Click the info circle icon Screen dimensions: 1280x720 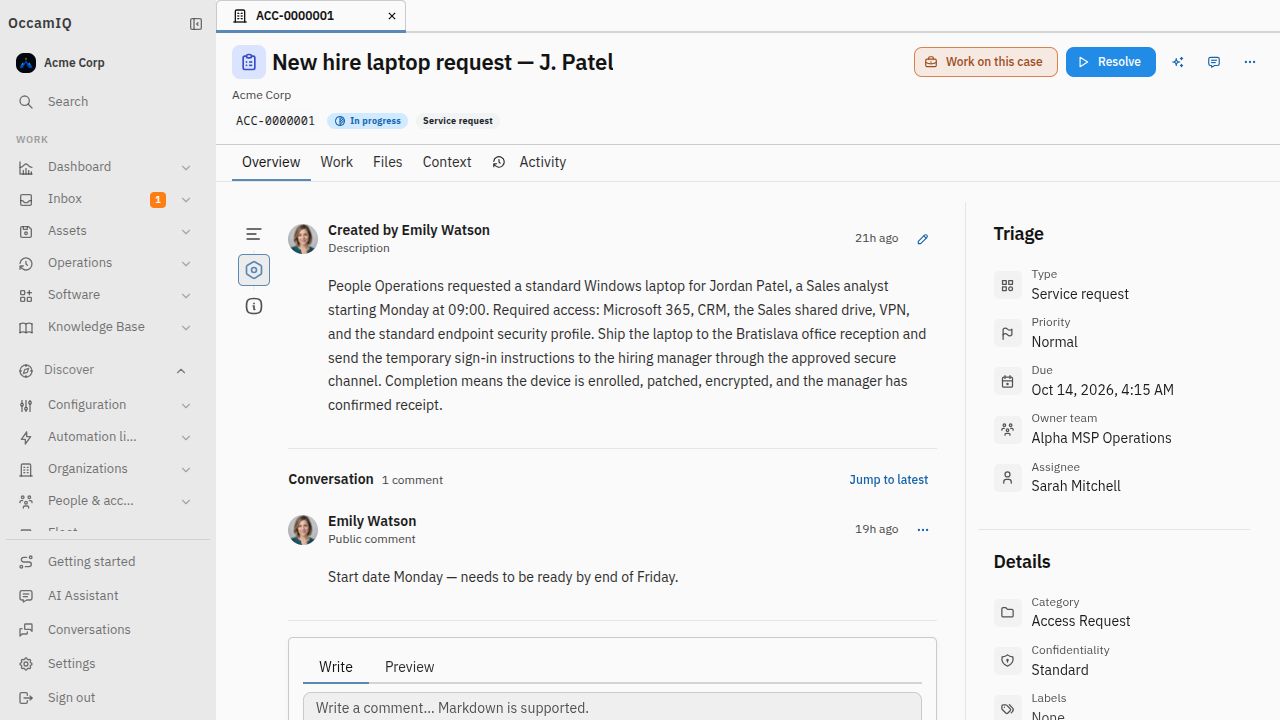click(254, 306)
